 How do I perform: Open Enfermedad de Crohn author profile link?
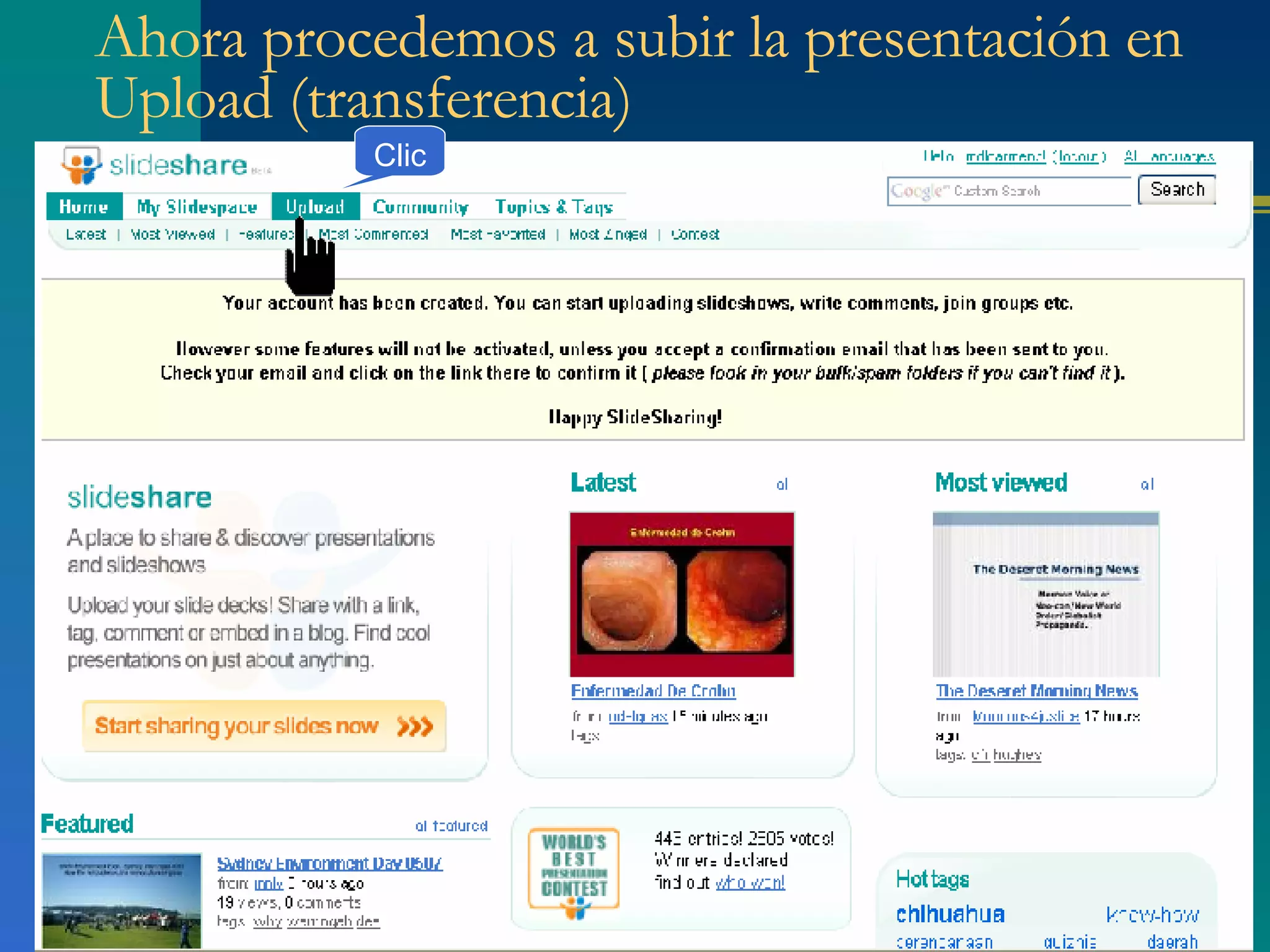637,716
